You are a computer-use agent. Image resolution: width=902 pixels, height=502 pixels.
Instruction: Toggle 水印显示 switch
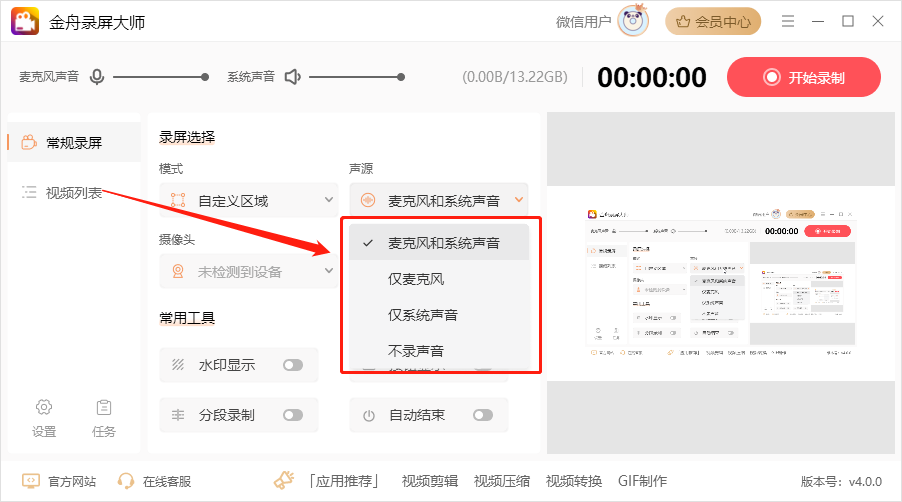click(x=293, y=365)
